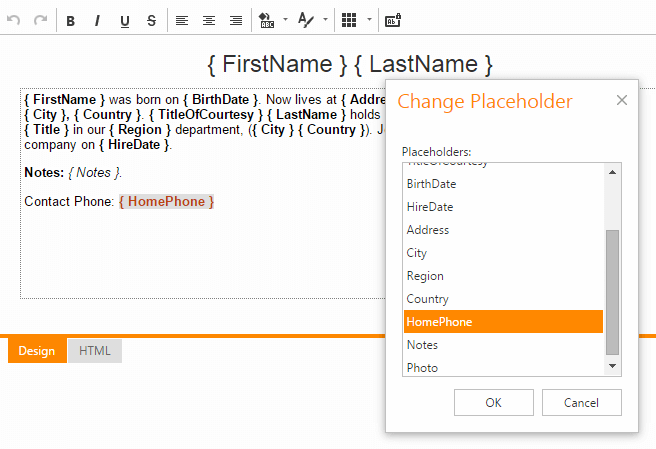Expand the table grid dropdown arrow
Viewport: 656px width, 449px height.
click(369, 20)
